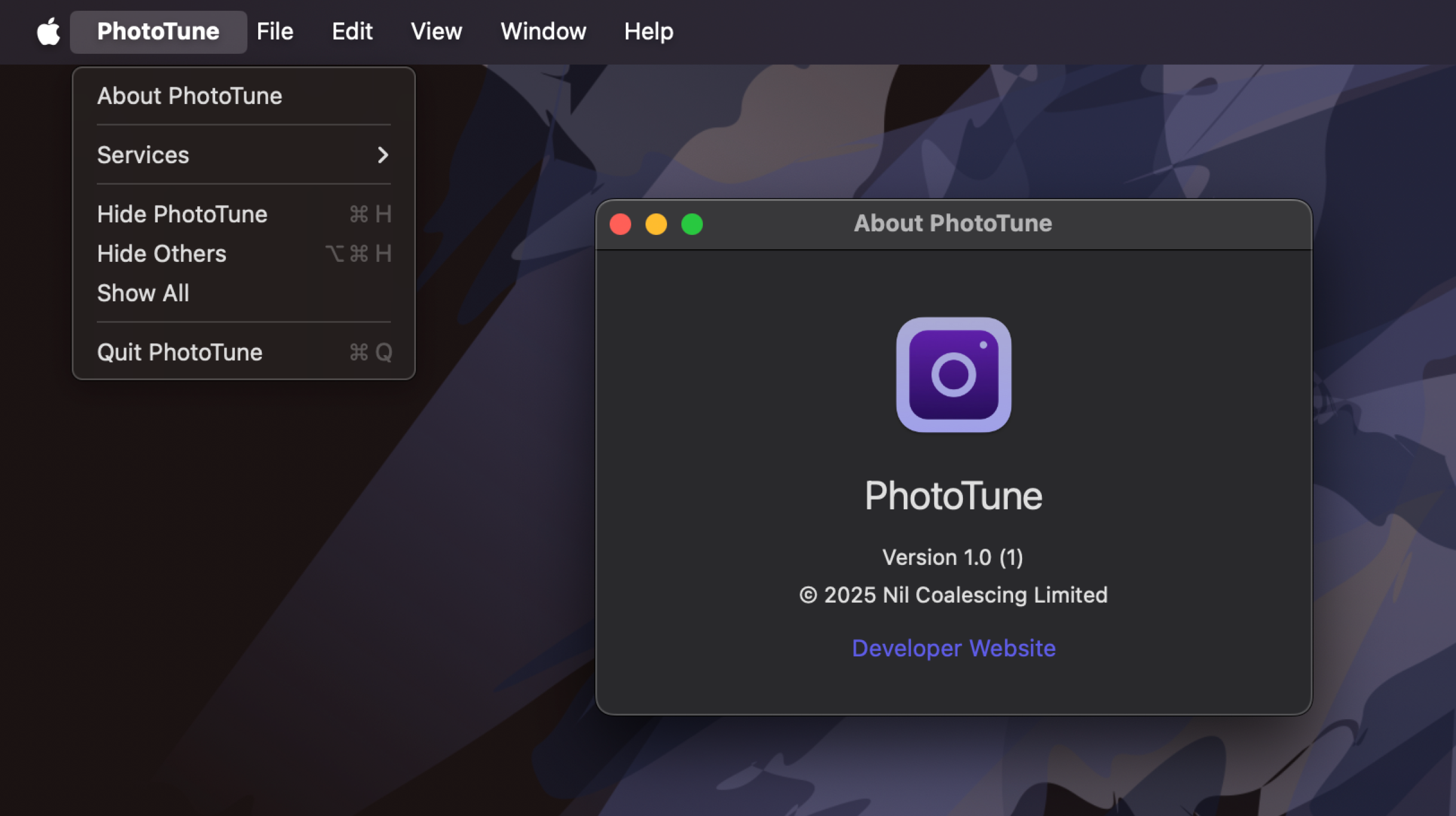Screen dimensions: 1456x816
Task: Select "About PhotoTune" from the open menu
Action: click(189, 96)
